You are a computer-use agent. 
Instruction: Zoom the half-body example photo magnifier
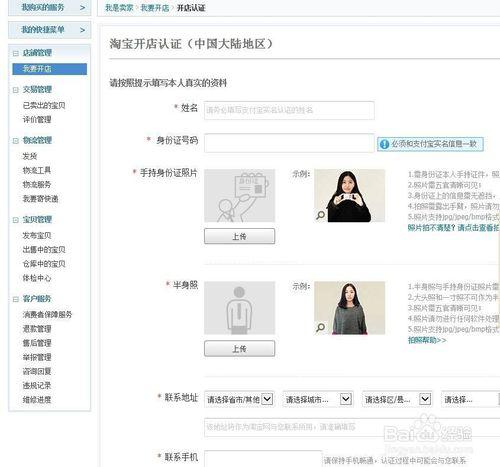[x=321, y=327]
